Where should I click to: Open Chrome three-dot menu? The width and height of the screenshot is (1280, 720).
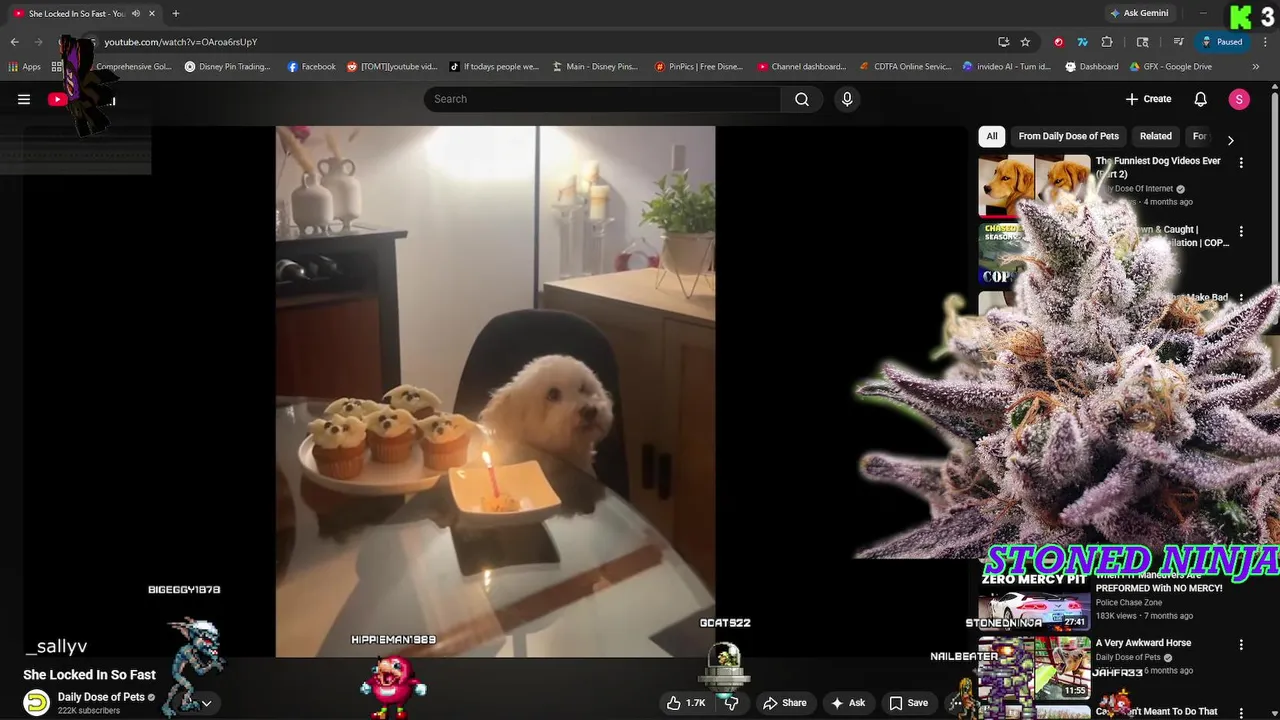point(1265,42)
